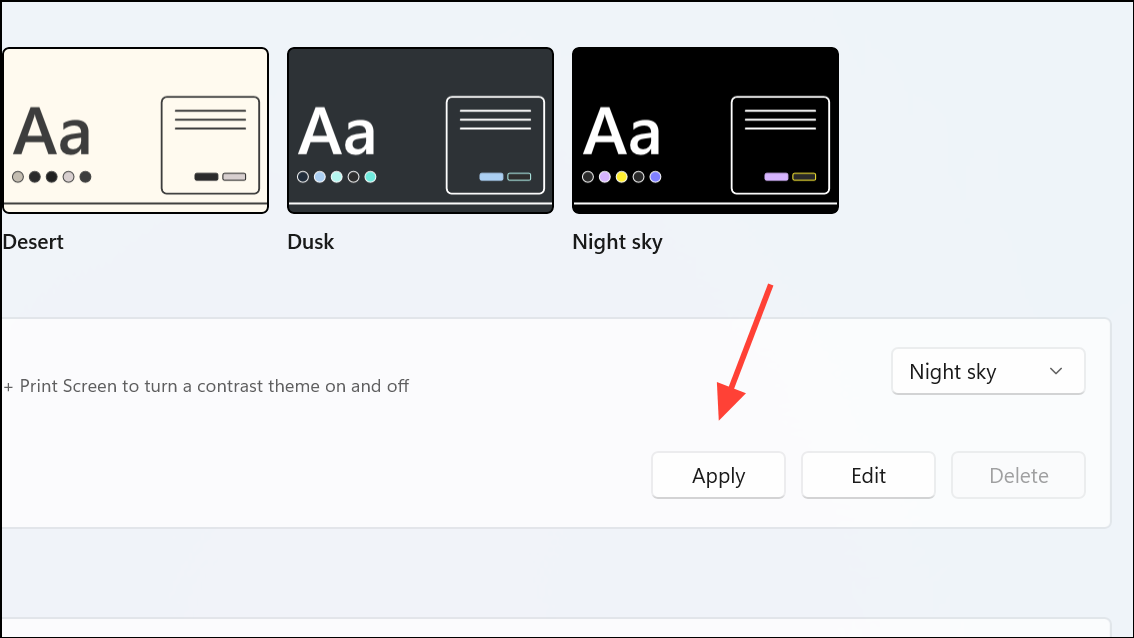Click the large Aa text in Dusk preview

pyautogui.click(x=337, y=132)
